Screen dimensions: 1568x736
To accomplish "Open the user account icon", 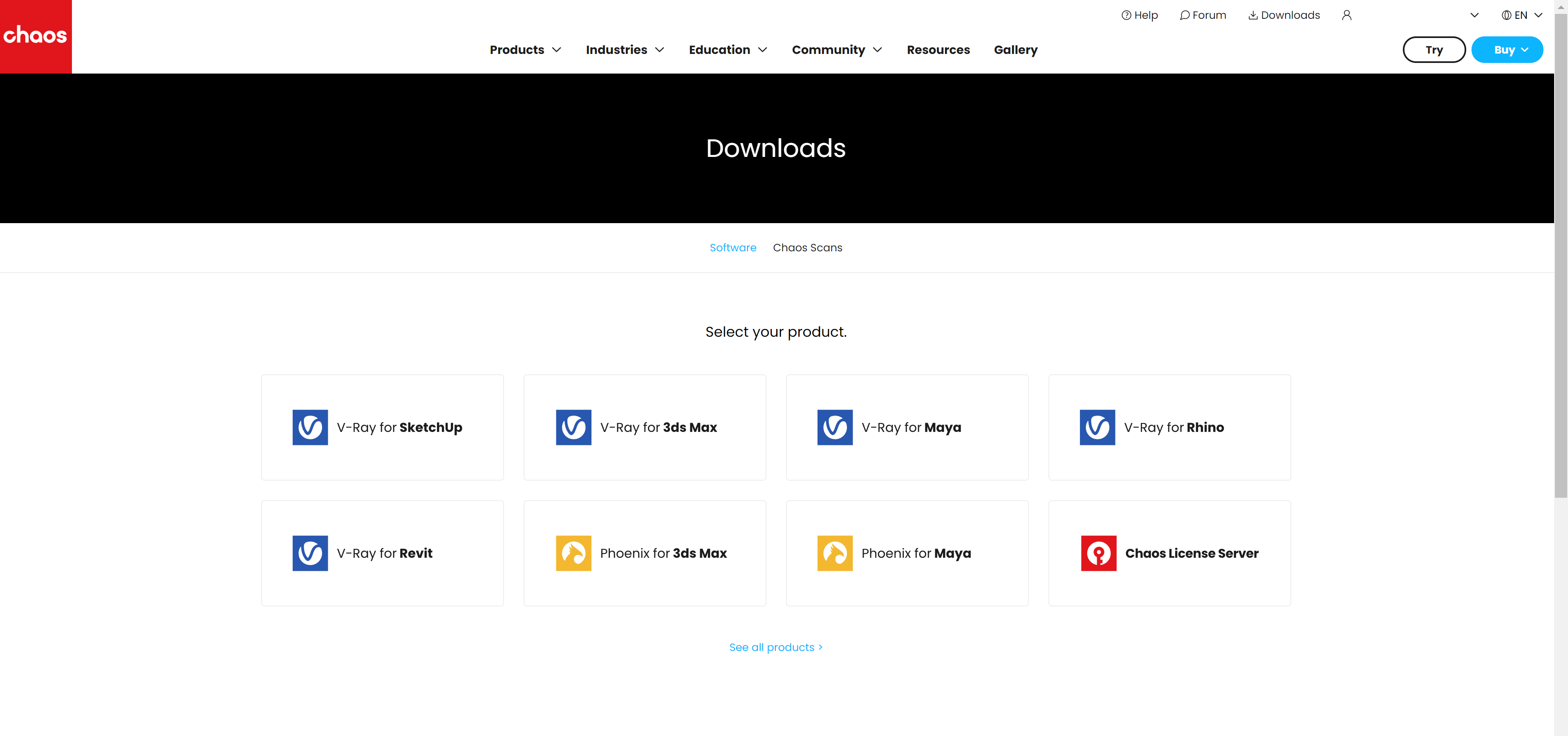I will tap(1346, 15).
